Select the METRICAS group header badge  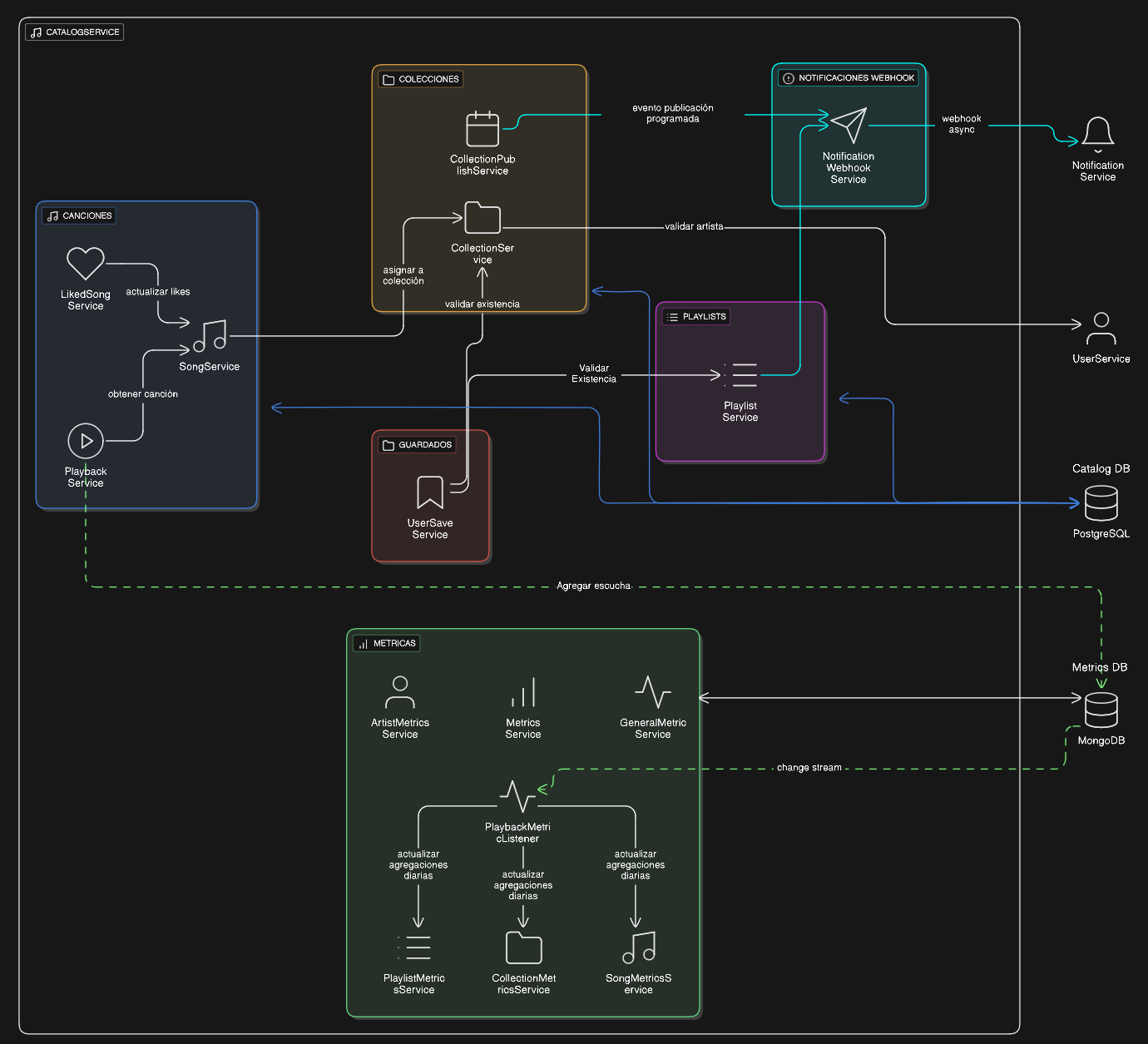tap(385, 643)
